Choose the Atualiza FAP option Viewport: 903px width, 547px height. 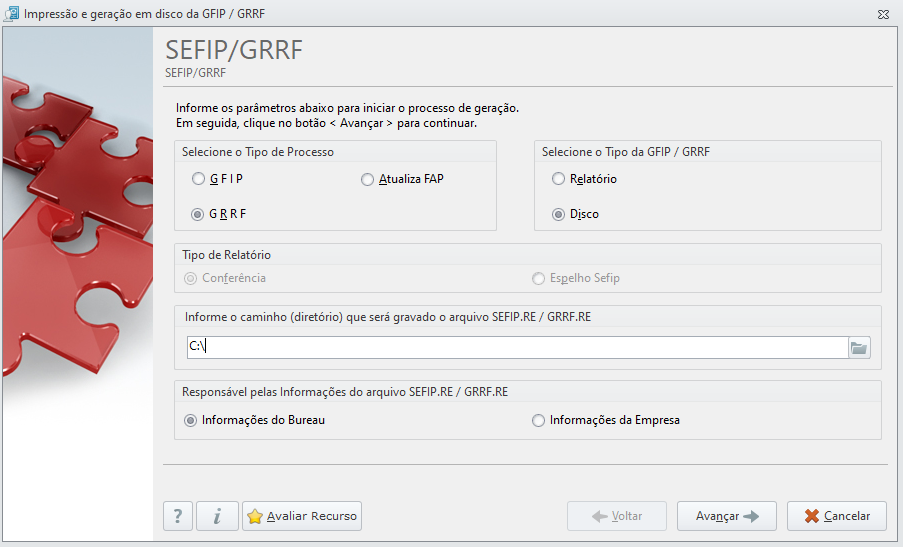(403, 179)
